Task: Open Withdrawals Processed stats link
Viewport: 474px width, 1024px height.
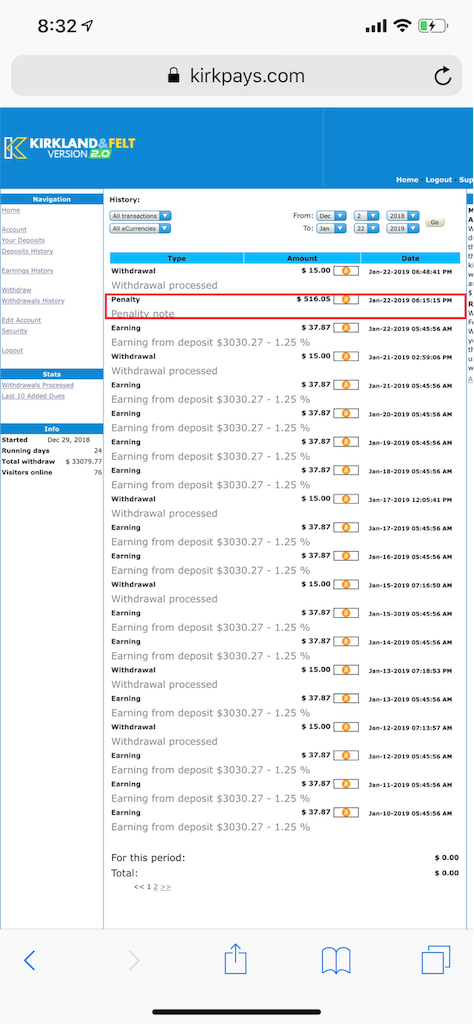Action: pyautogui.click(x=38, y=385)
